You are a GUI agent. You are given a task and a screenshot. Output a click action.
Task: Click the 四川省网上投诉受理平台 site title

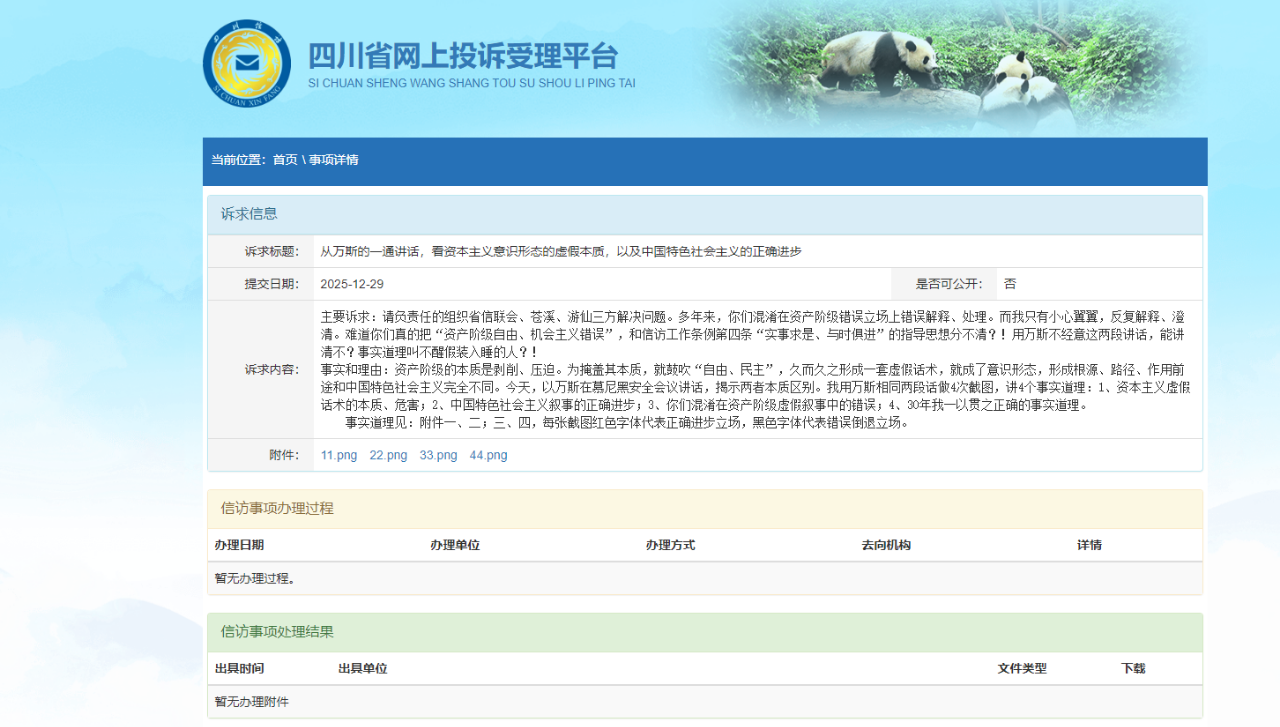coord(463,56)
